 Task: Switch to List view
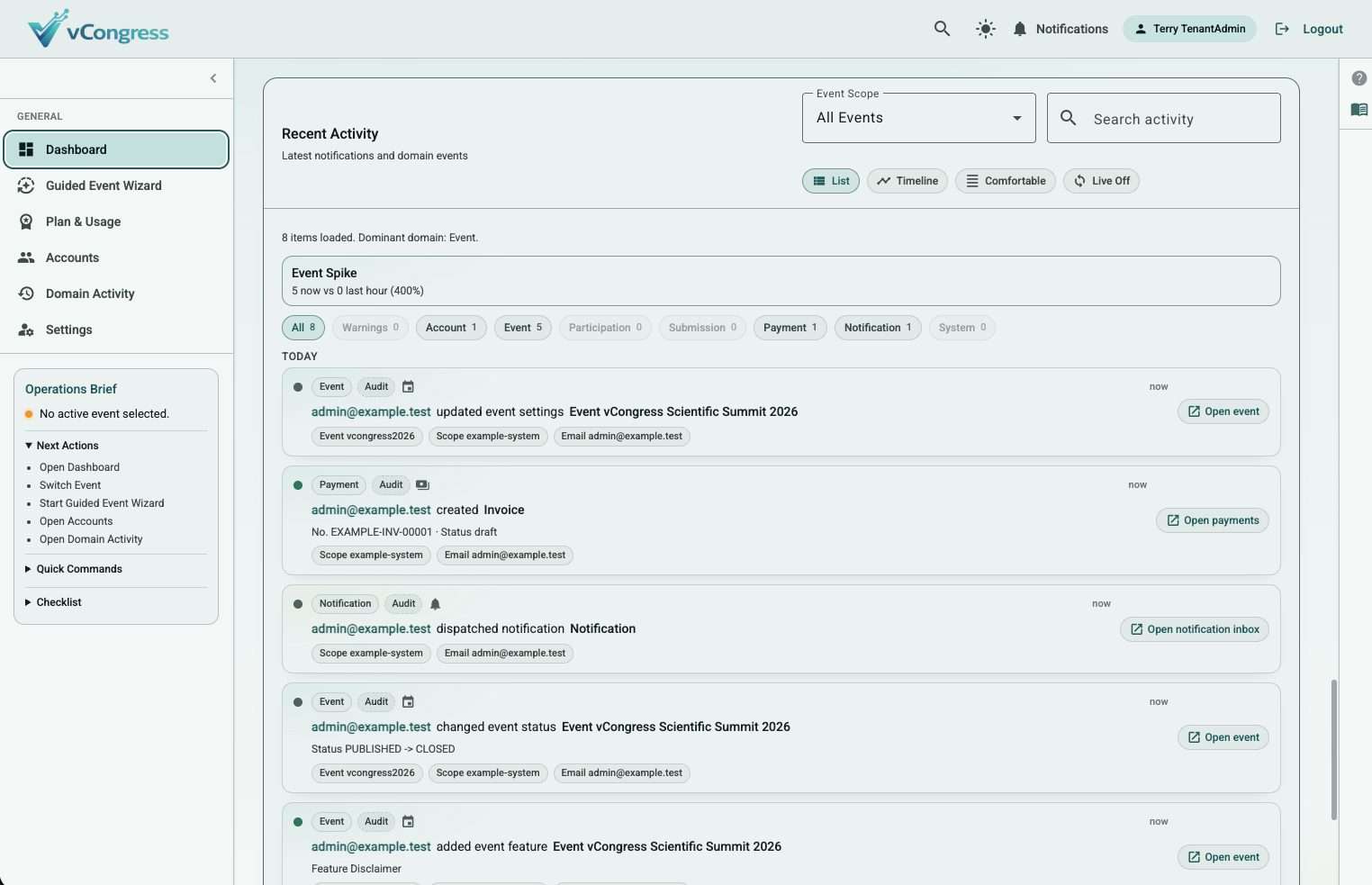831,181
